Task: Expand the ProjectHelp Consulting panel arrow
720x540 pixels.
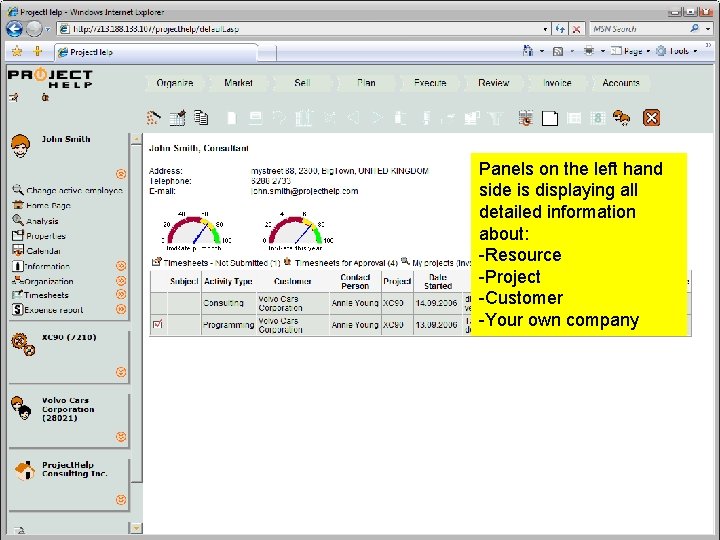Action: pyautogui.click(x=121, y=499)
